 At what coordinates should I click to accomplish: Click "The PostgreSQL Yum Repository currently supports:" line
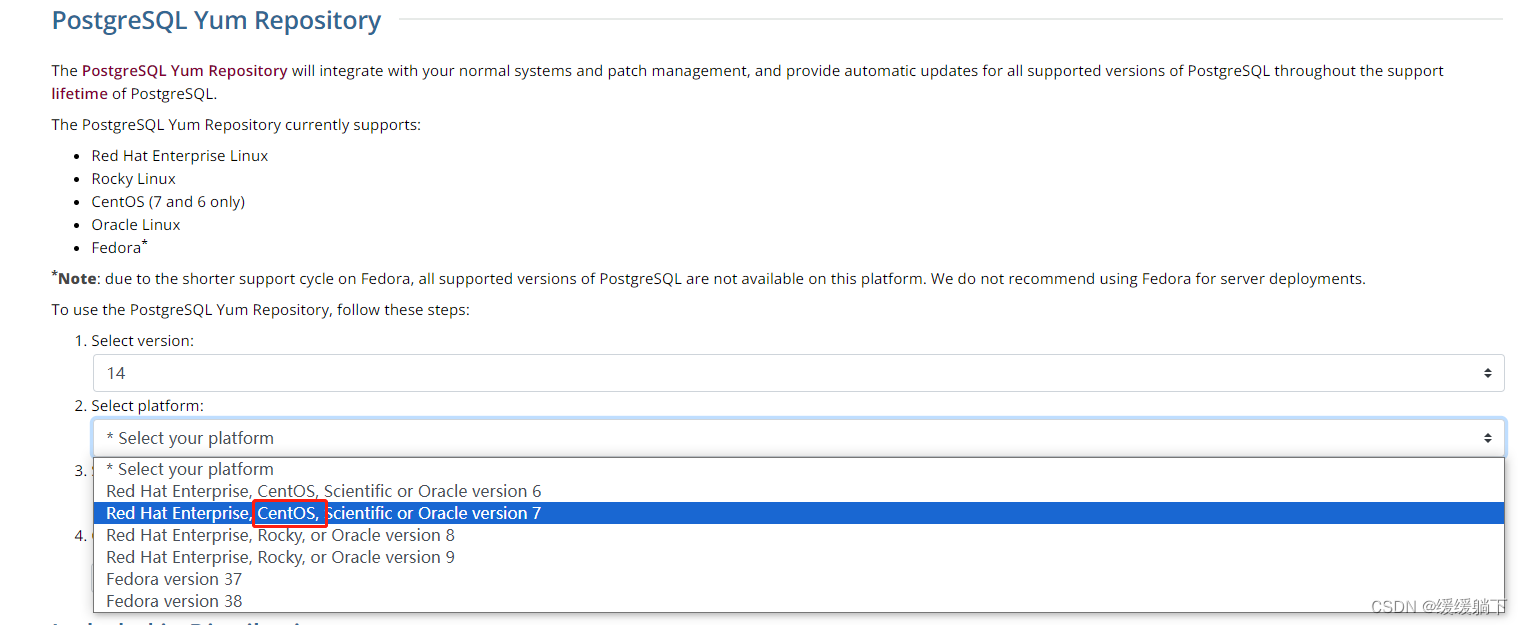[x=237, y=125]
